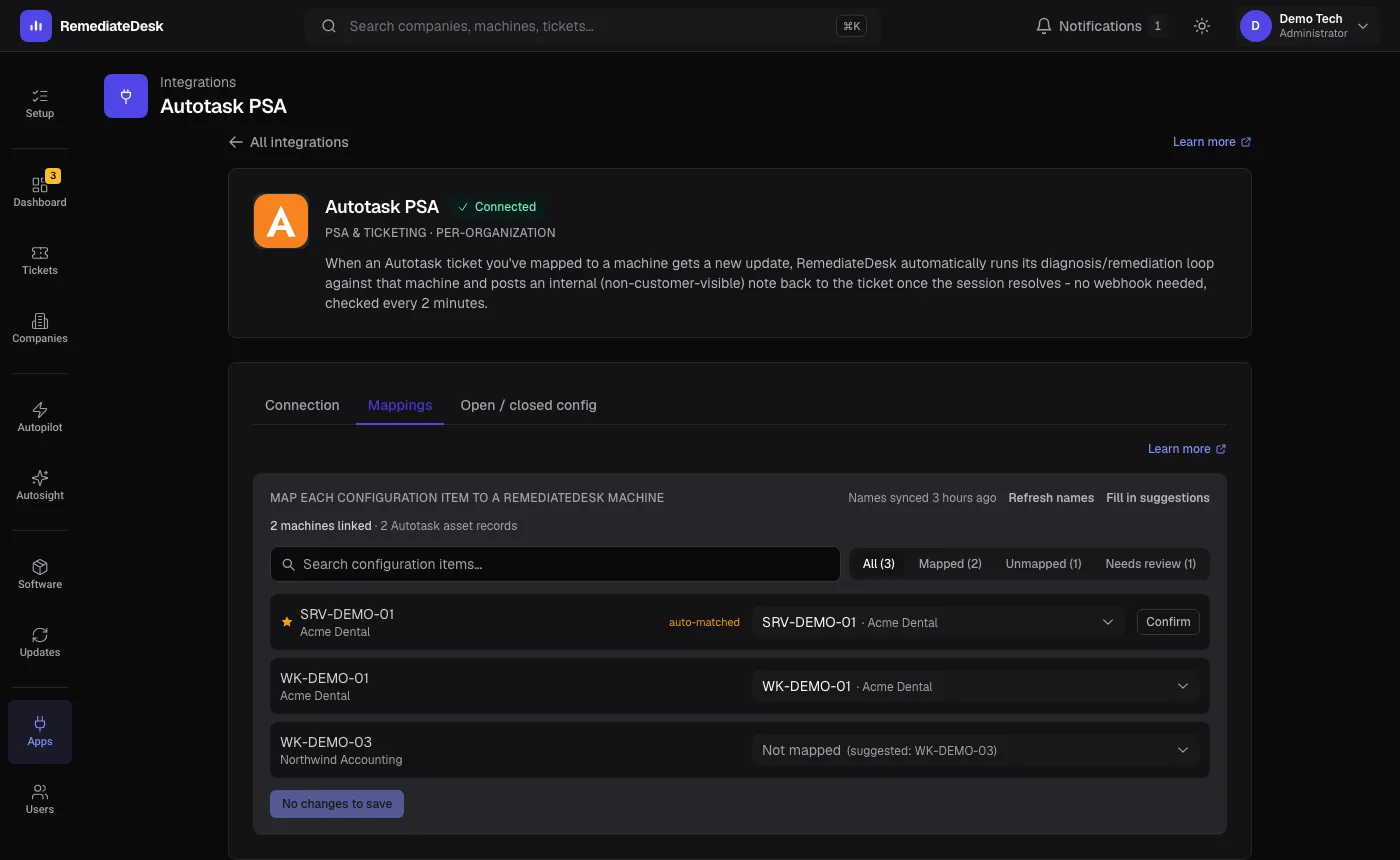Switch to the Connection tab
The image size is (1400, 860).
pyautogui.click(x=302, y=405)
